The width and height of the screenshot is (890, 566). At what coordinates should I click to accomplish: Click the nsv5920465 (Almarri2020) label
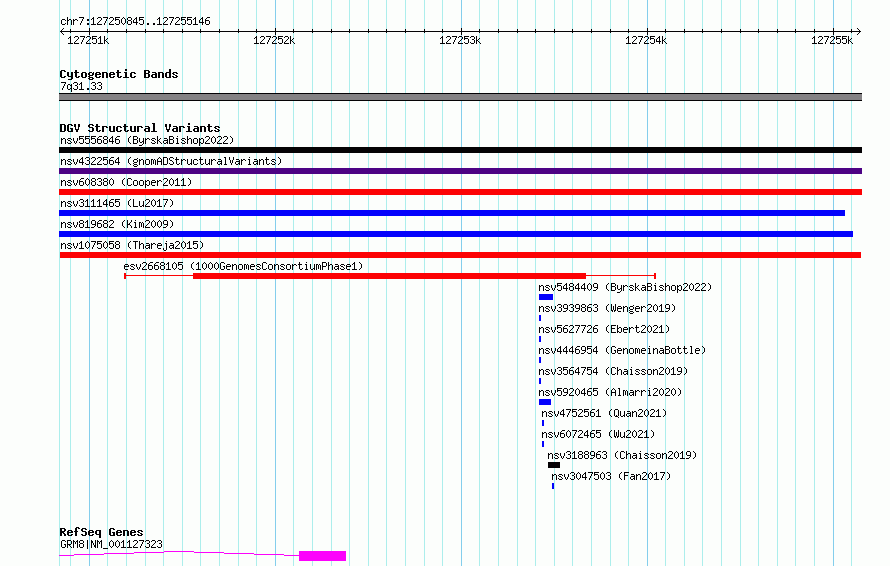tap(610, 392)
